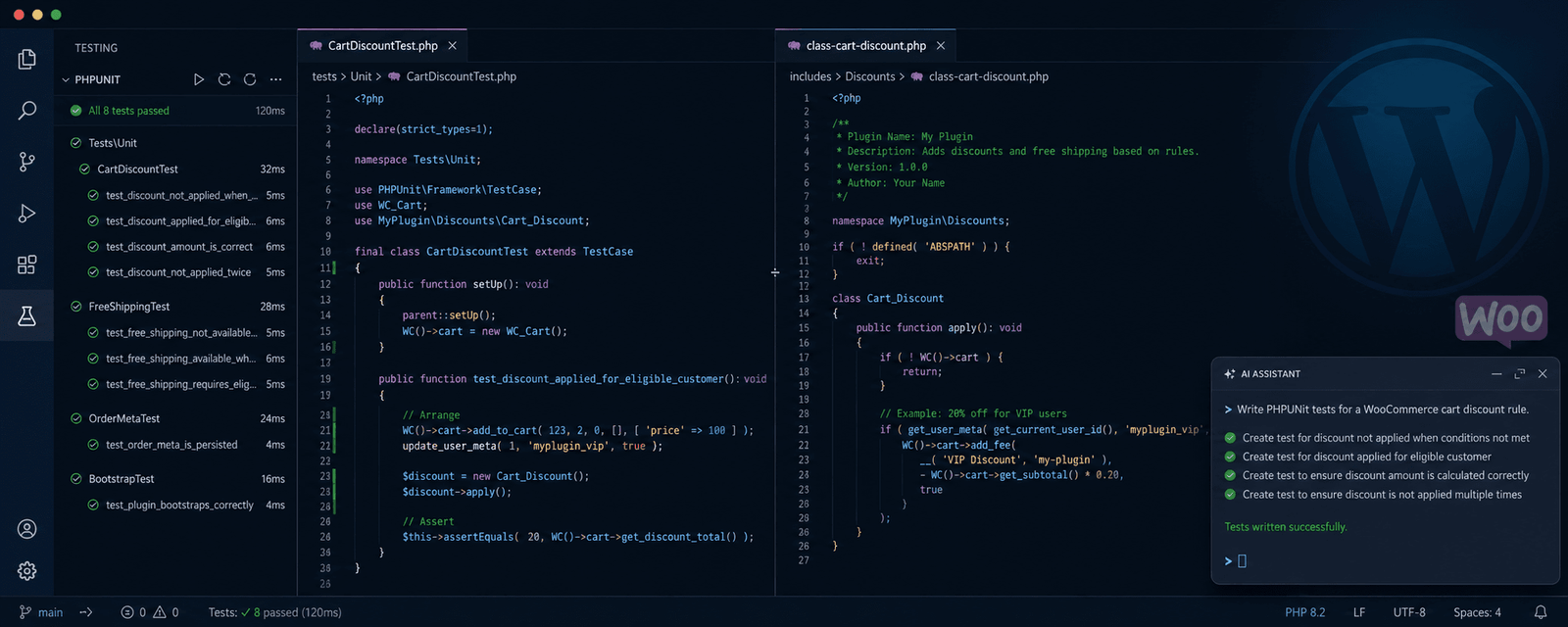
Task: Open test_plugin_bootstraps_correctly test
Action: coord(175,506)
